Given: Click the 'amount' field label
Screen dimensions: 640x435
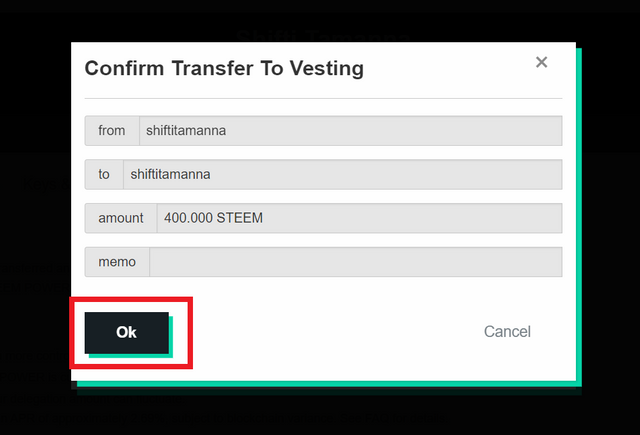Looking at the screenshot, I should click(x=121, y=218).
